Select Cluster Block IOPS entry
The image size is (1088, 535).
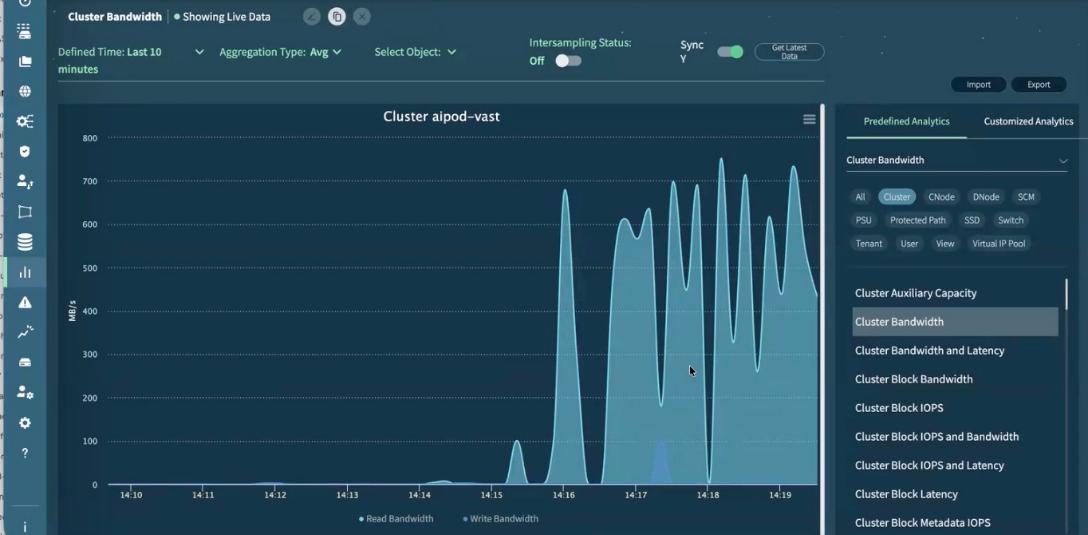(x=955, y=408)
